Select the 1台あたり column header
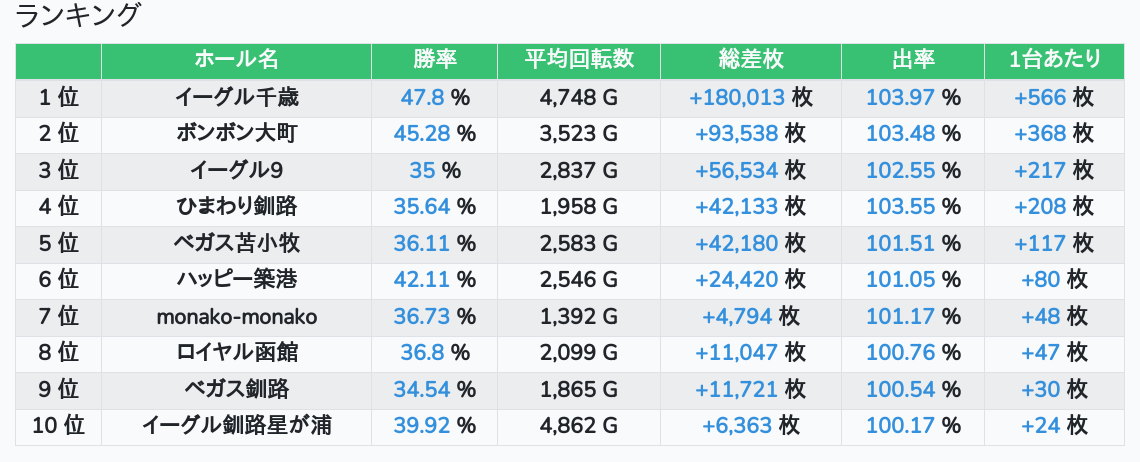The image size is (1140, 462). click(x=1054, y=60)
